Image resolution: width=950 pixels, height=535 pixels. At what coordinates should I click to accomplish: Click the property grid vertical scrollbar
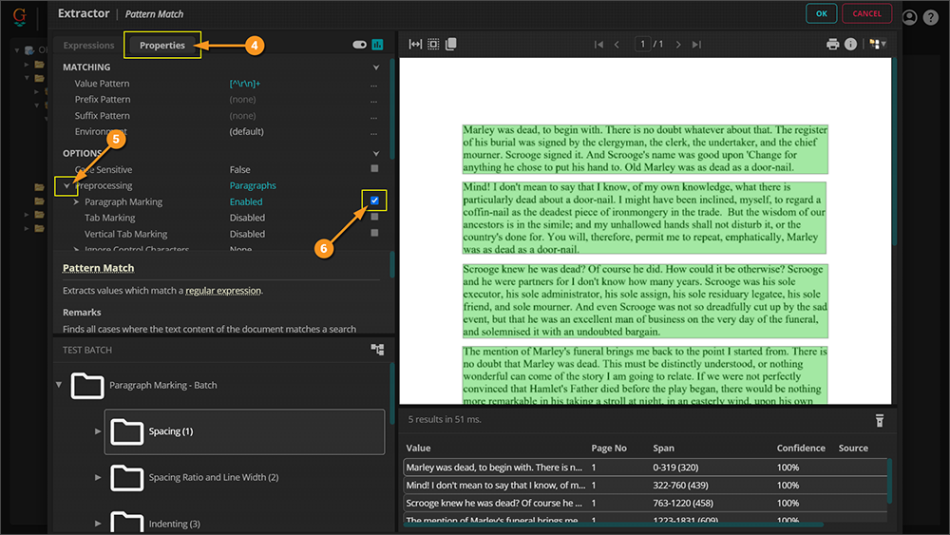point(392,109)
